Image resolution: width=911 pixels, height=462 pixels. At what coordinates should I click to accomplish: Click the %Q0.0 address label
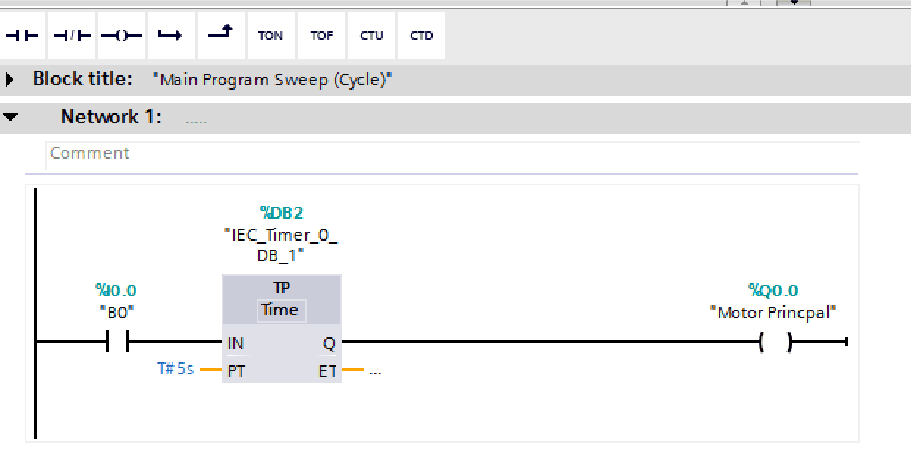click(x=773, y=290)
